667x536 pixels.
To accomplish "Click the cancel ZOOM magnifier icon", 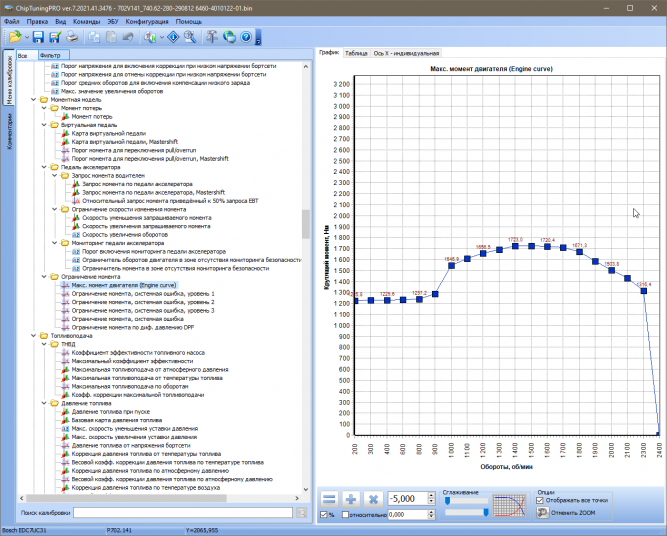I will pyautogui.click(x=542, y=513).
